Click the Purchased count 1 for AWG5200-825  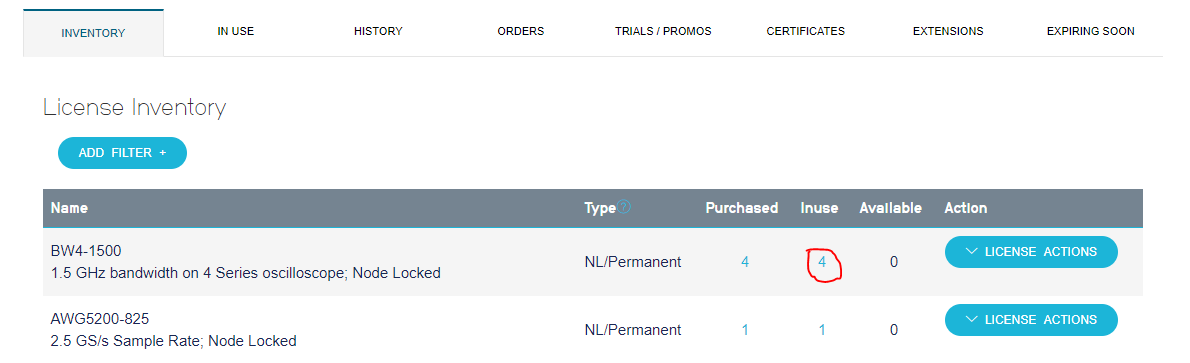(745, 330)
